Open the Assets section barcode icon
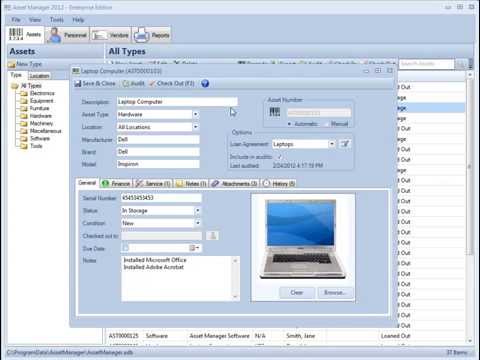 pos(16,34)
